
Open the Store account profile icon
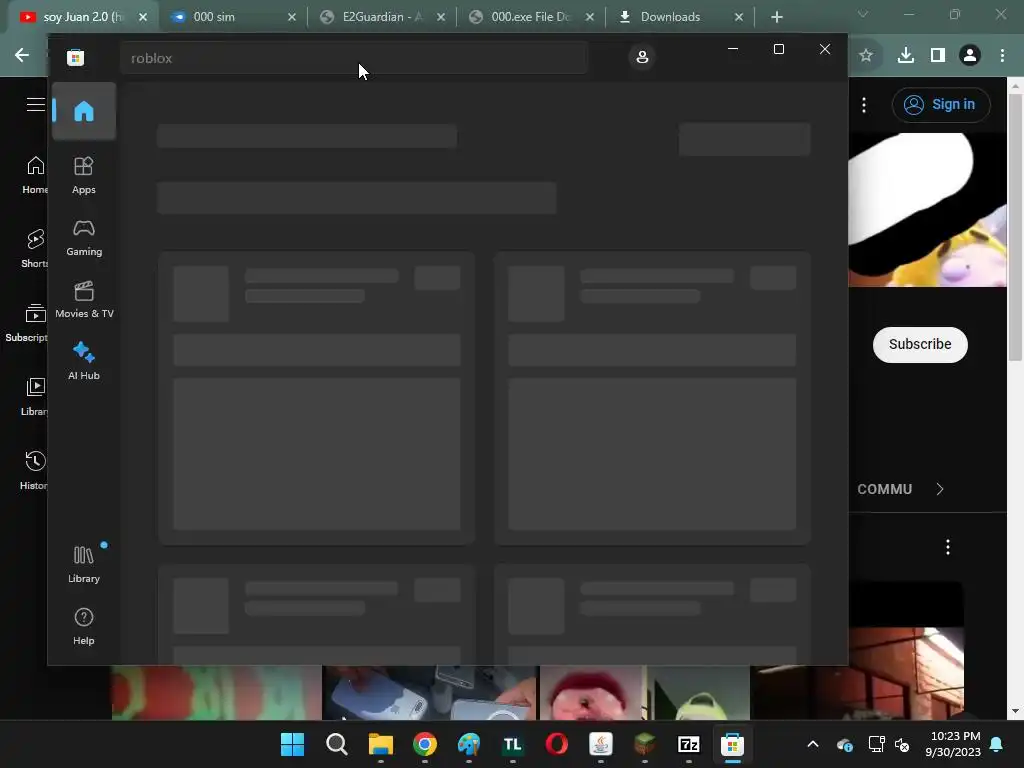[x=642, y=57]
